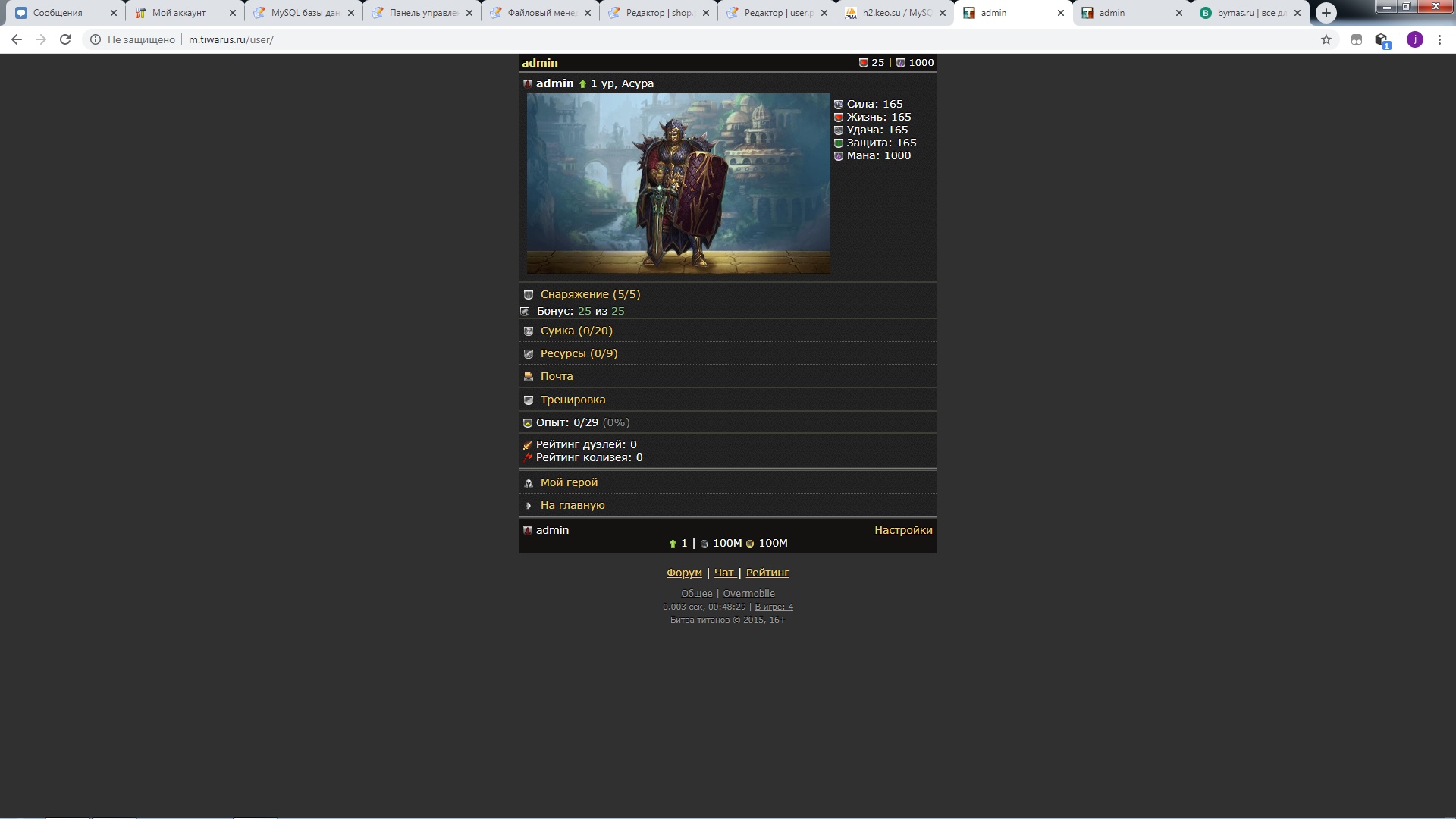Viewport: 1456px width, 819px height.
Task: Open the Ресурсы (0/9) link
Action: [579, 353]
